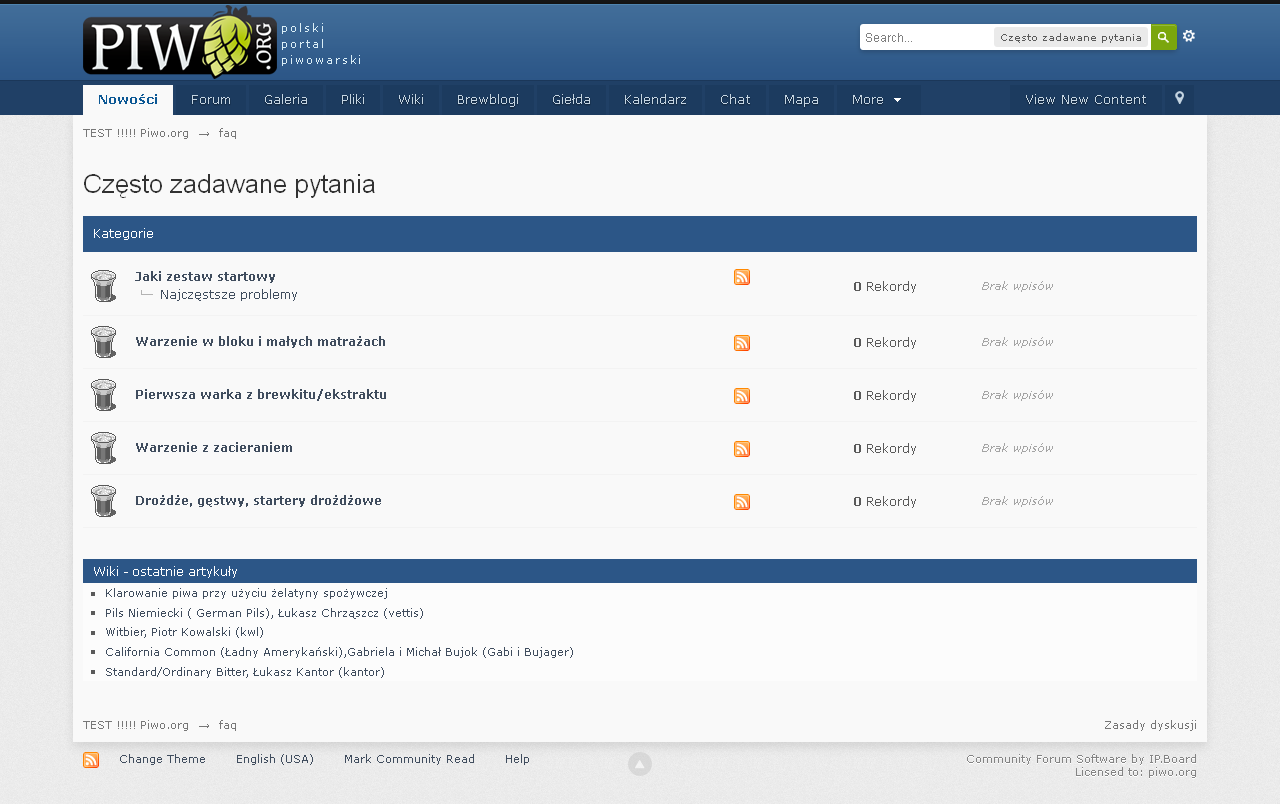Click the Piwo.org hop logo
Viewport: 1280px width, 804px height.
[181, 44]
